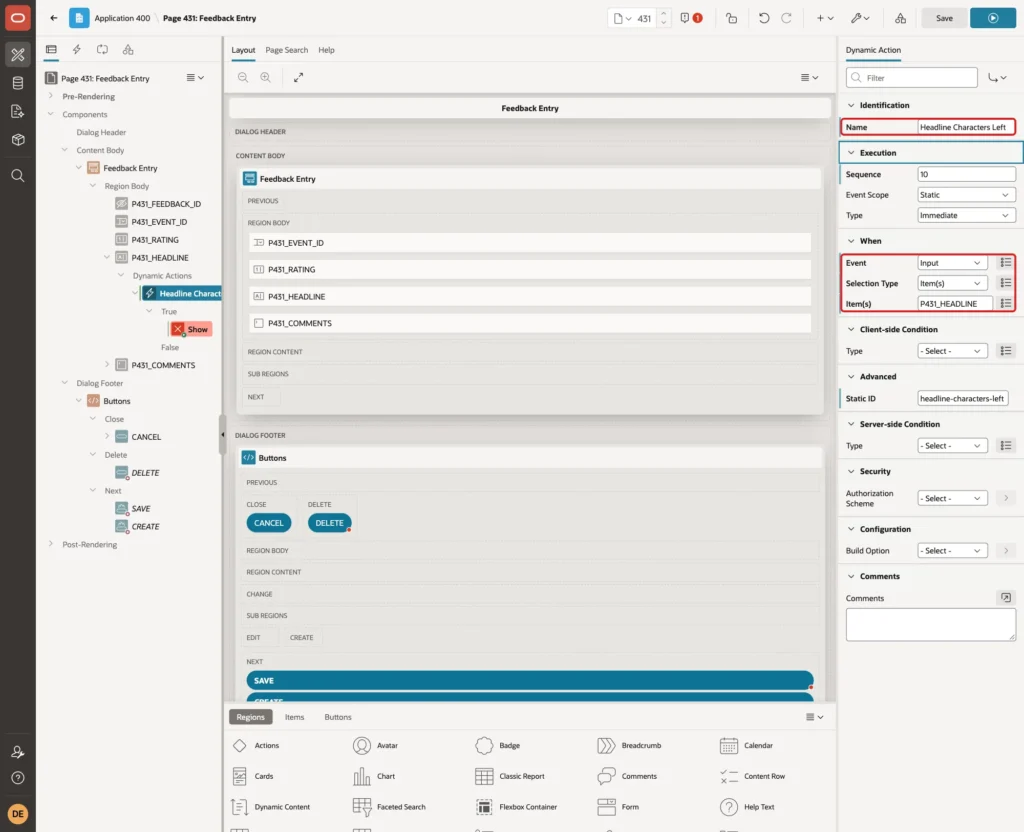Open Gallery cube icon in sidebar
The width and height of the screenshot is (1024, 832).
pos(18,139)
